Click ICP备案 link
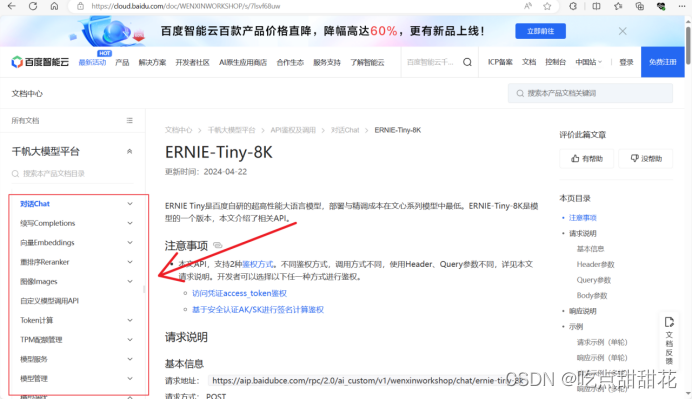 pyautogui.click(x=500, y=62)
